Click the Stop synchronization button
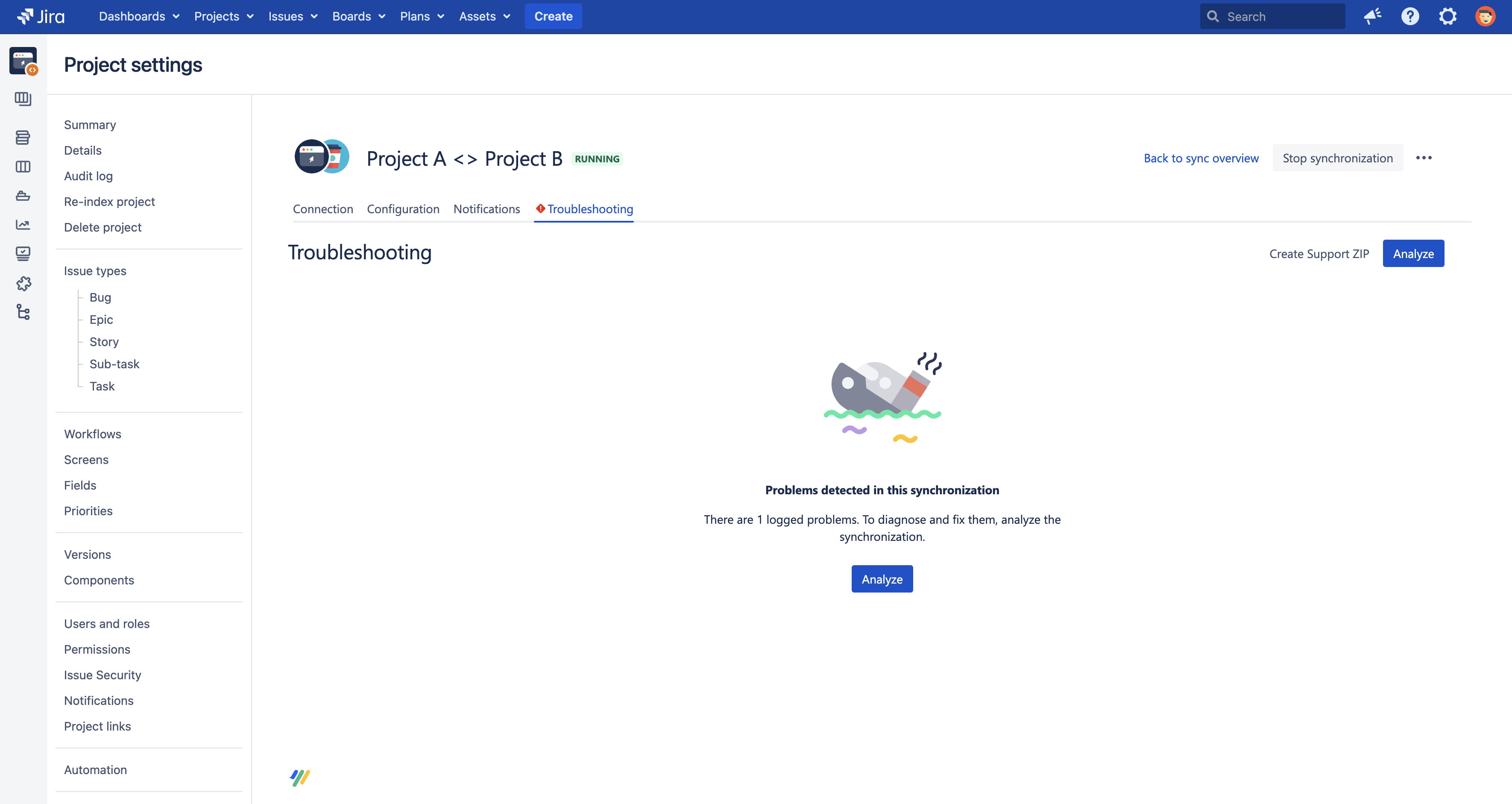Viewport: 1512px width, 804px height. coord(1337,158)
